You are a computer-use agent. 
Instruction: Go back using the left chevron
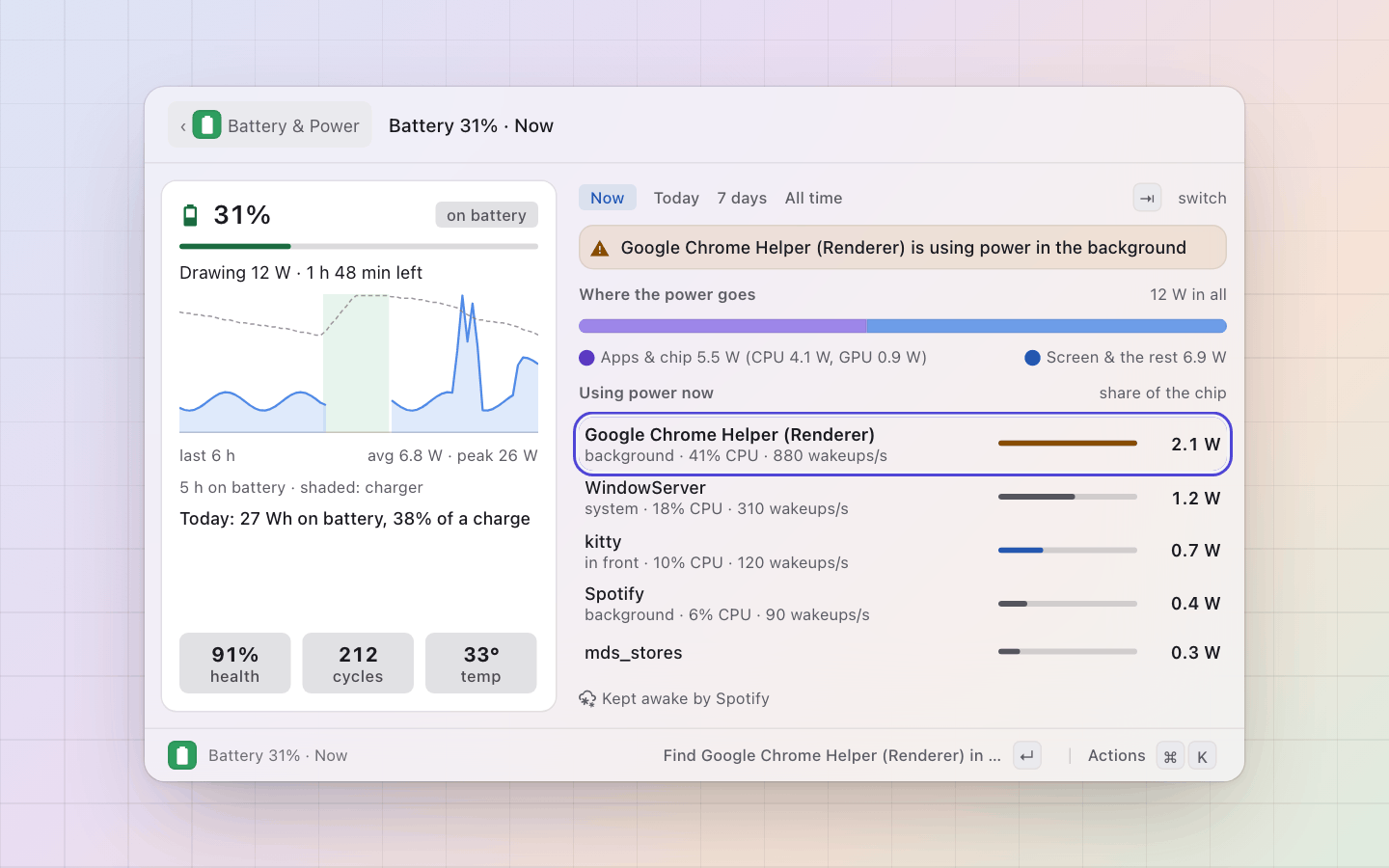click(183, 126)
